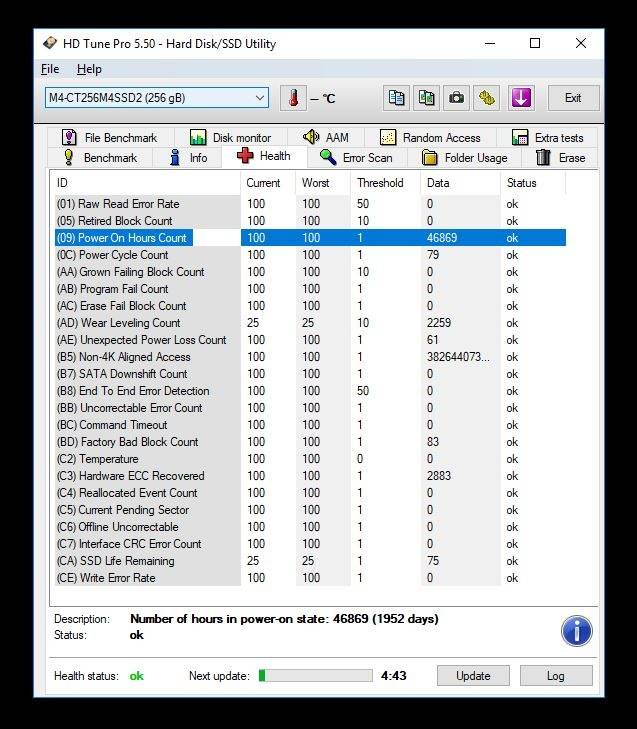Image resolution: width=637 pixels, height=729 pixels.
Task: Select the Offline Uncorrectable row
Action: (310, 527)
